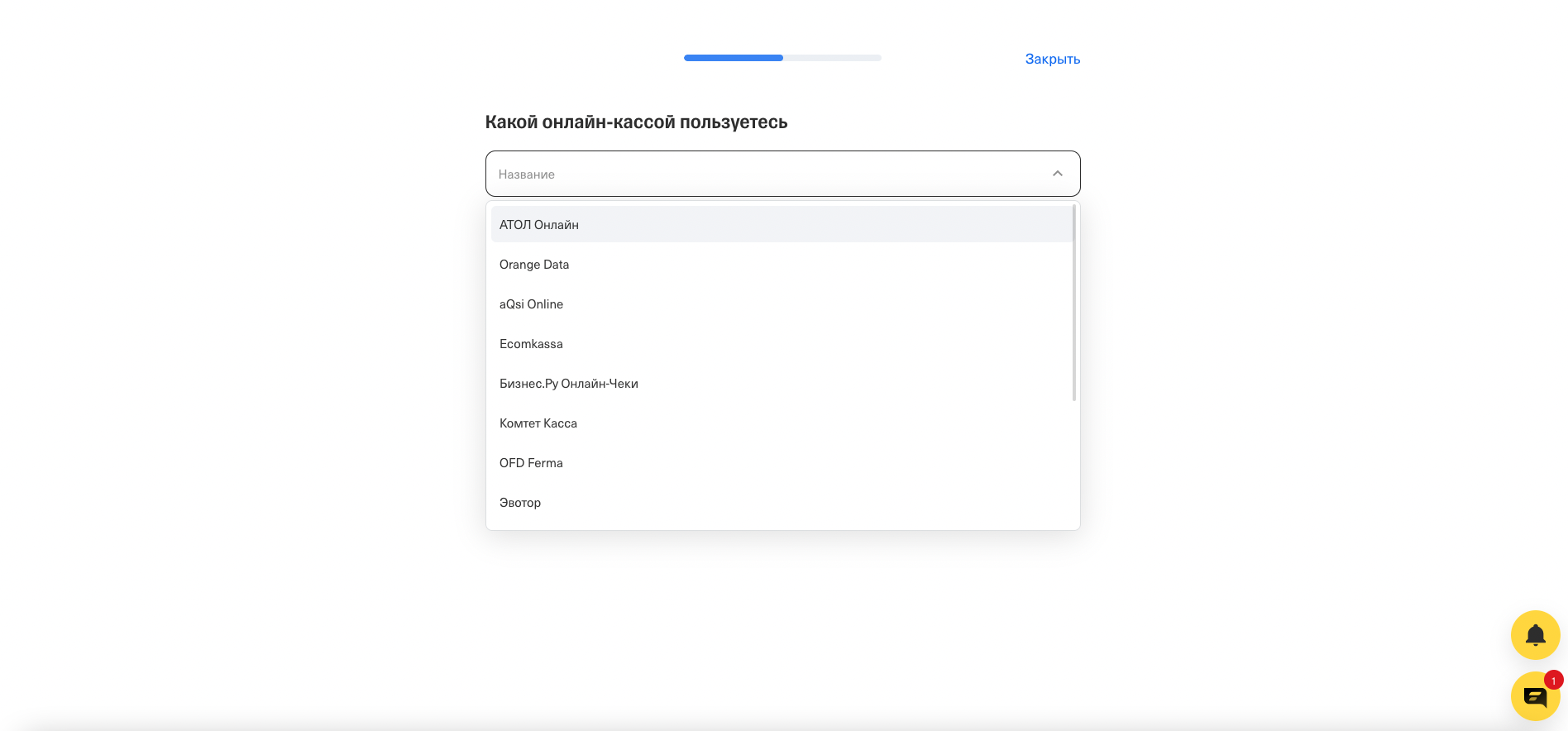Click the yellow notification bell icon
The image size is (1568, 731).
(x=1535, y=635)
